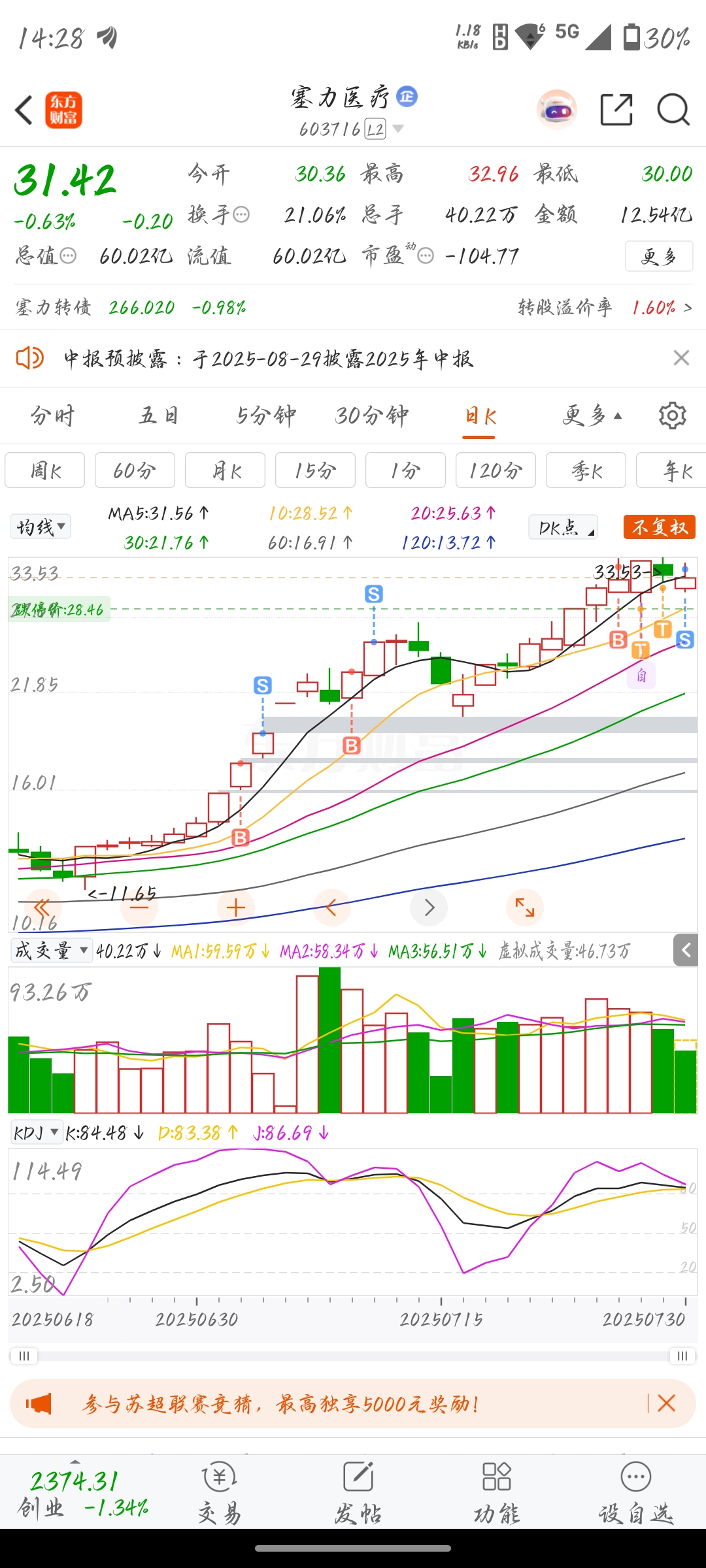Open 功能 functions icon in bottom bar
This screenshot has width=706, height=1568.
(497, 1494)
